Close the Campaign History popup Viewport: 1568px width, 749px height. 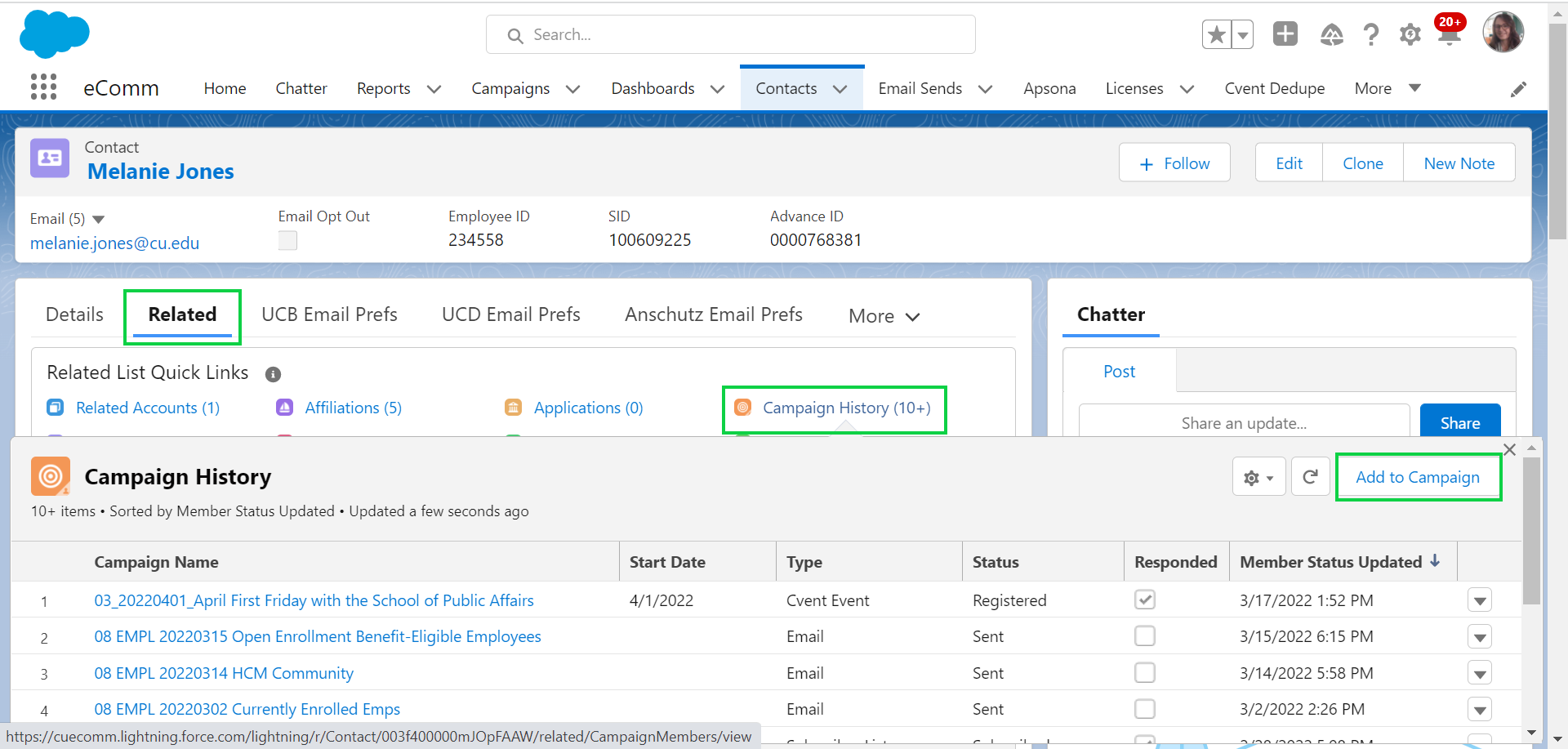click(x=1509, y=450)
